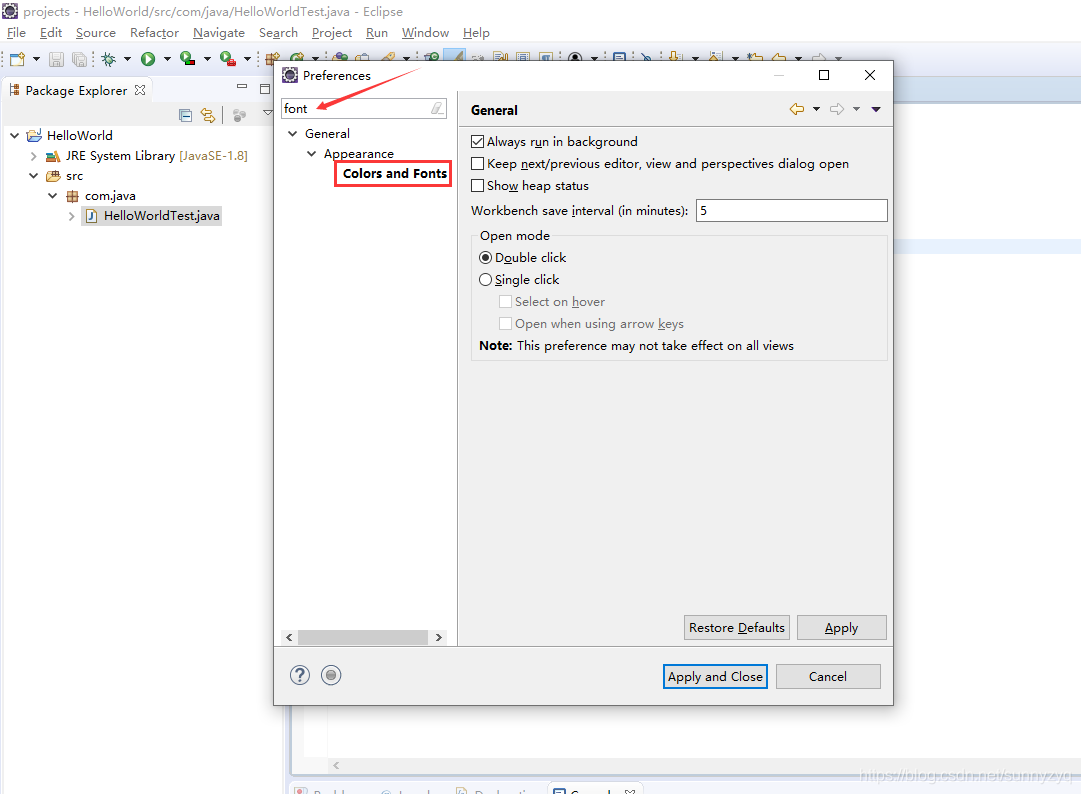Open the Source menu

pyautogui.click(x=96, y=33)
